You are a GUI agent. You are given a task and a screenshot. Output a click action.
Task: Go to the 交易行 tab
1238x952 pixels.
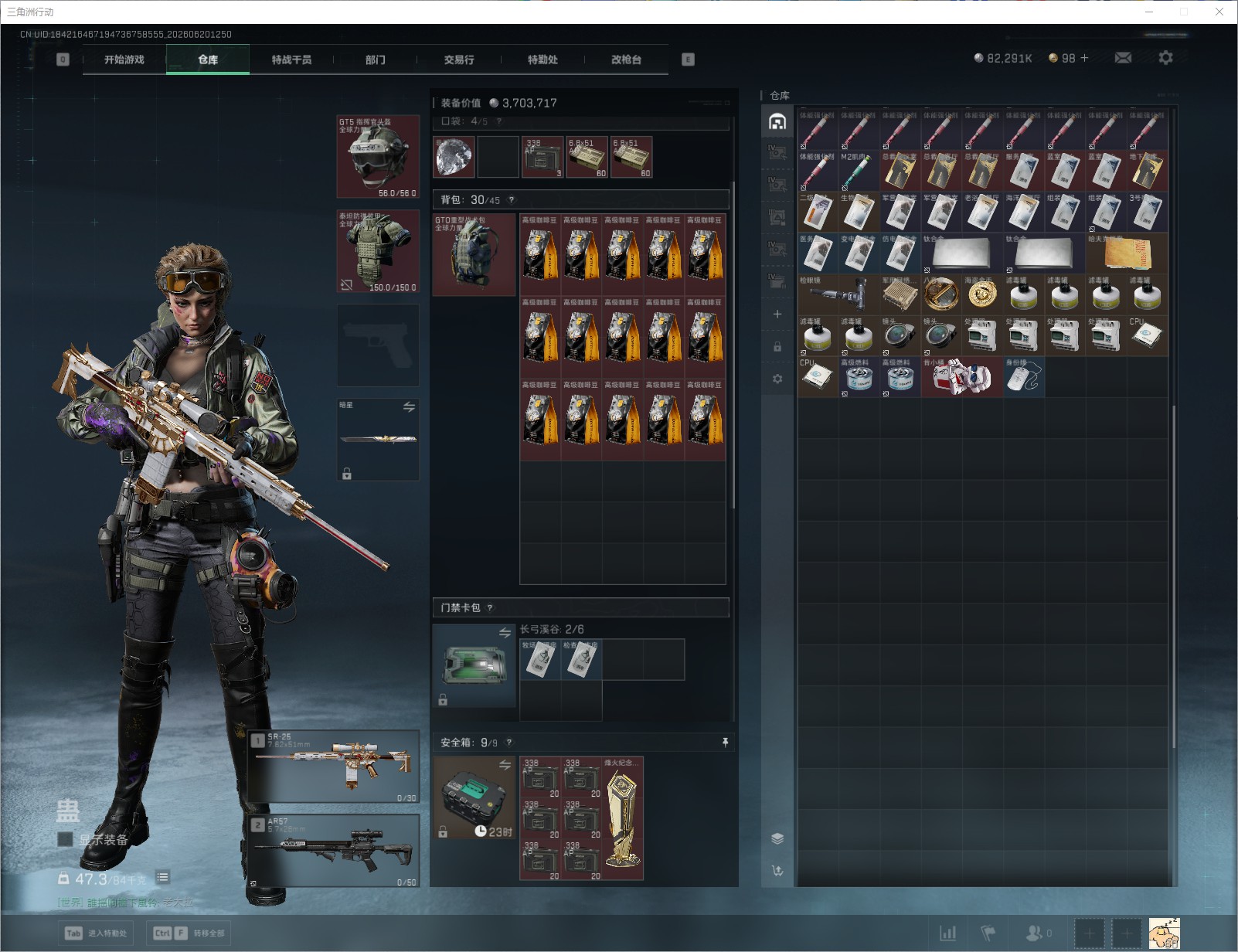click(459, 59)
